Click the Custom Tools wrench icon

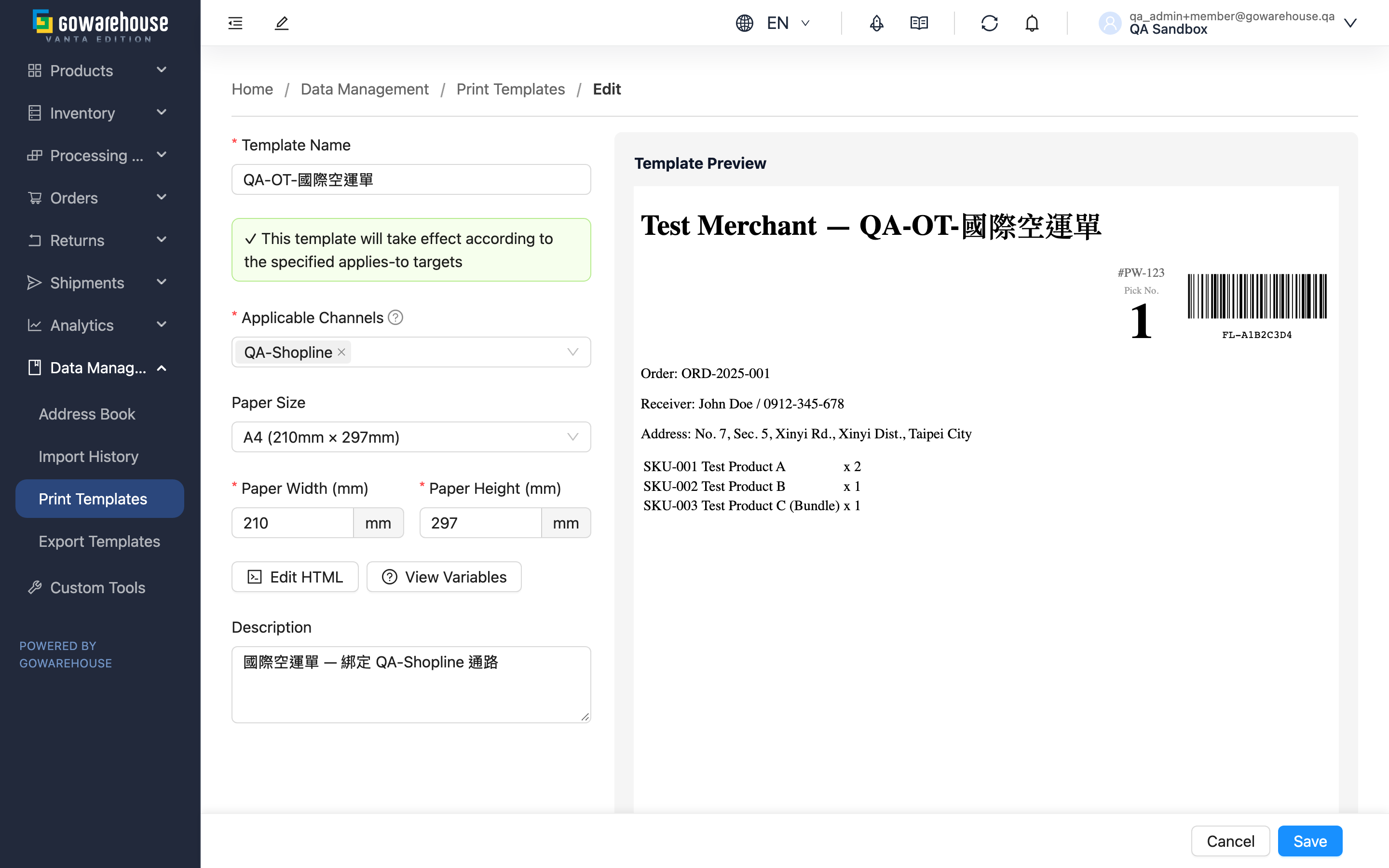click(x=34, y=587)
